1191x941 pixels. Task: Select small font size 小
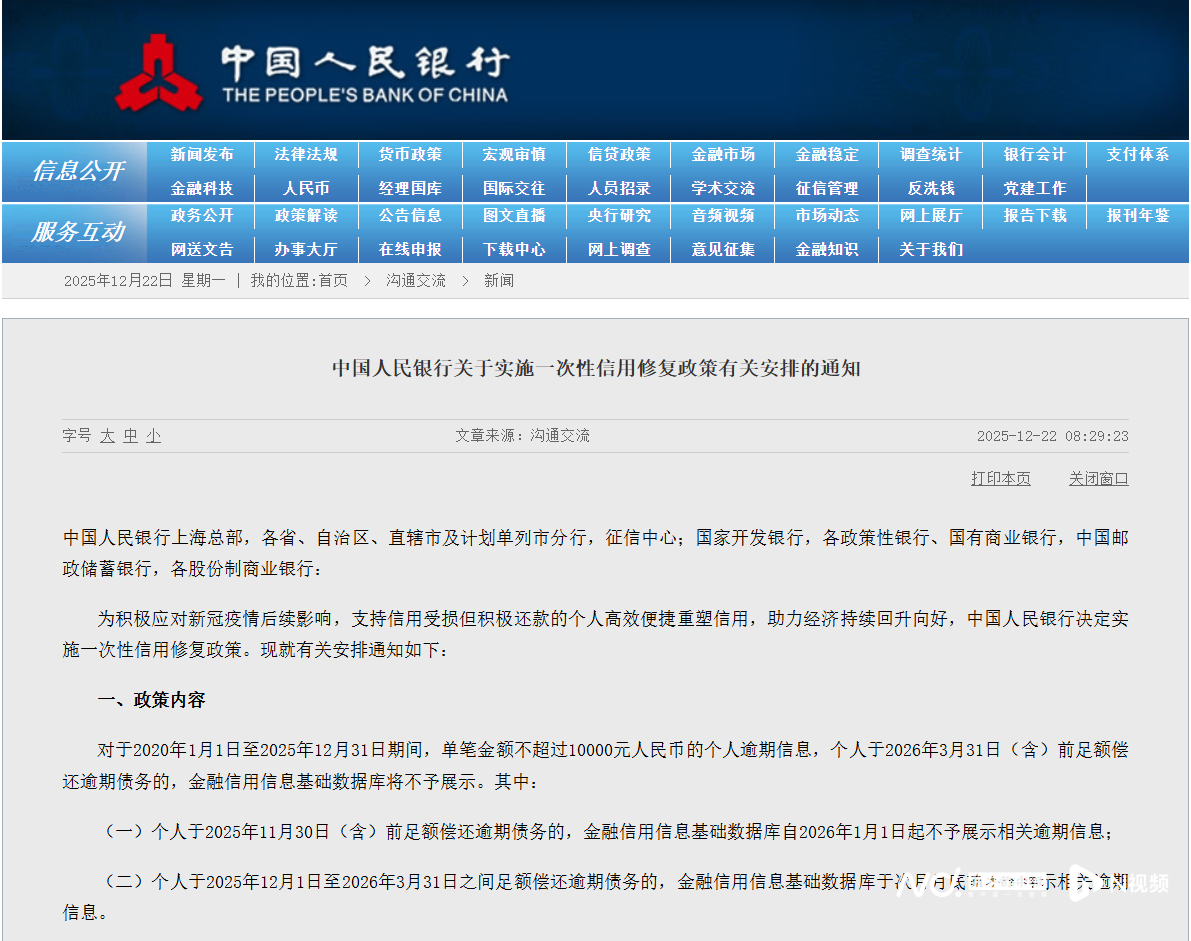coord(151,436)
